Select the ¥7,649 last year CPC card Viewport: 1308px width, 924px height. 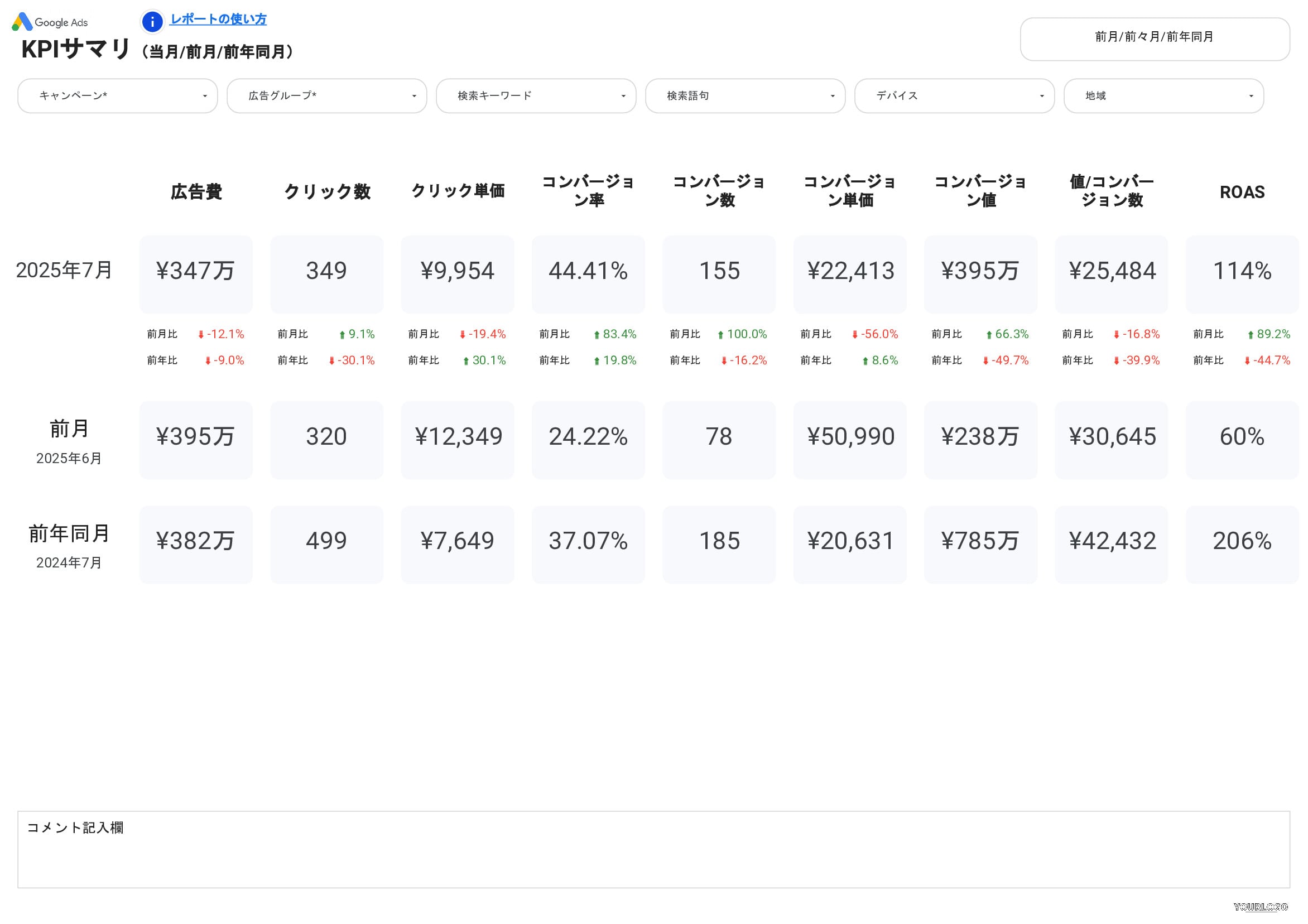point(458,545)
